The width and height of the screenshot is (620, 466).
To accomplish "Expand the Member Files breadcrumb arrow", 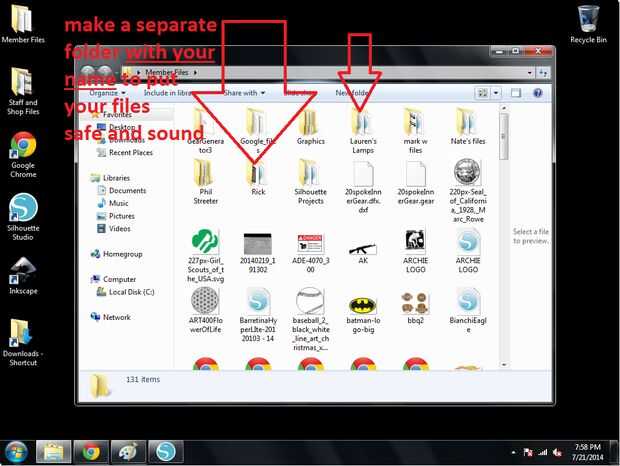I will 196,72.
